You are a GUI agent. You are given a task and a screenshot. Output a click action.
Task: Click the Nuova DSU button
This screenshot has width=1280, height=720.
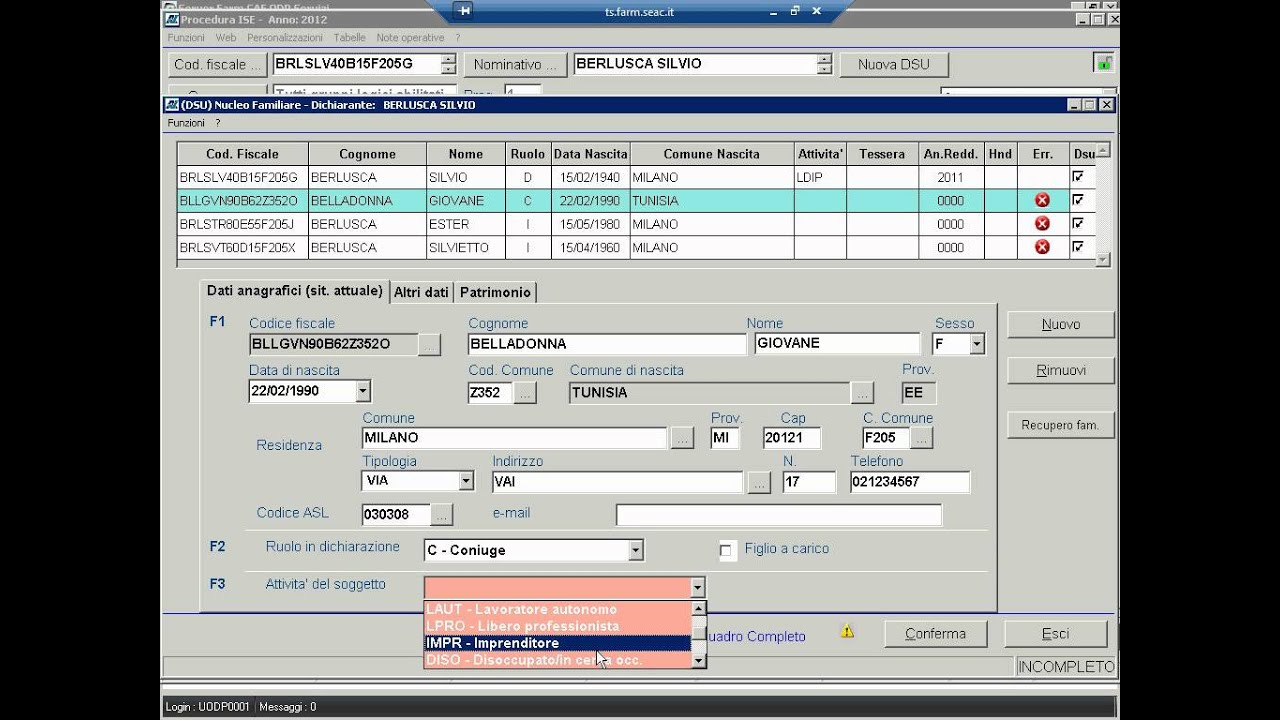[x=893, y=64]
